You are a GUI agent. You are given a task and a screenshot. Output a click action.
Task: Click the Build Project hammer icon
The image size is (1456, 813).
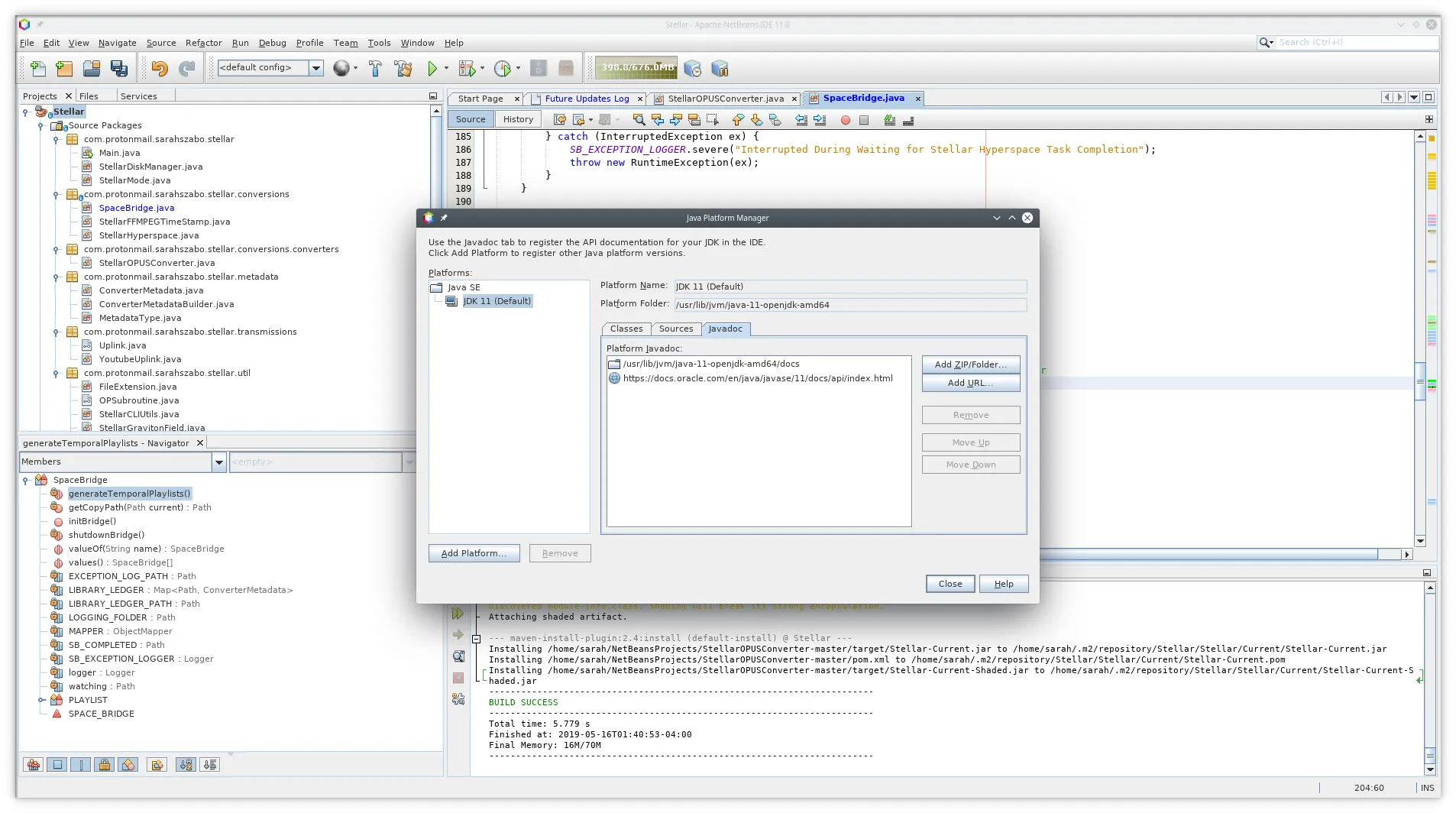pyautogui.click(x=375, y=69)
